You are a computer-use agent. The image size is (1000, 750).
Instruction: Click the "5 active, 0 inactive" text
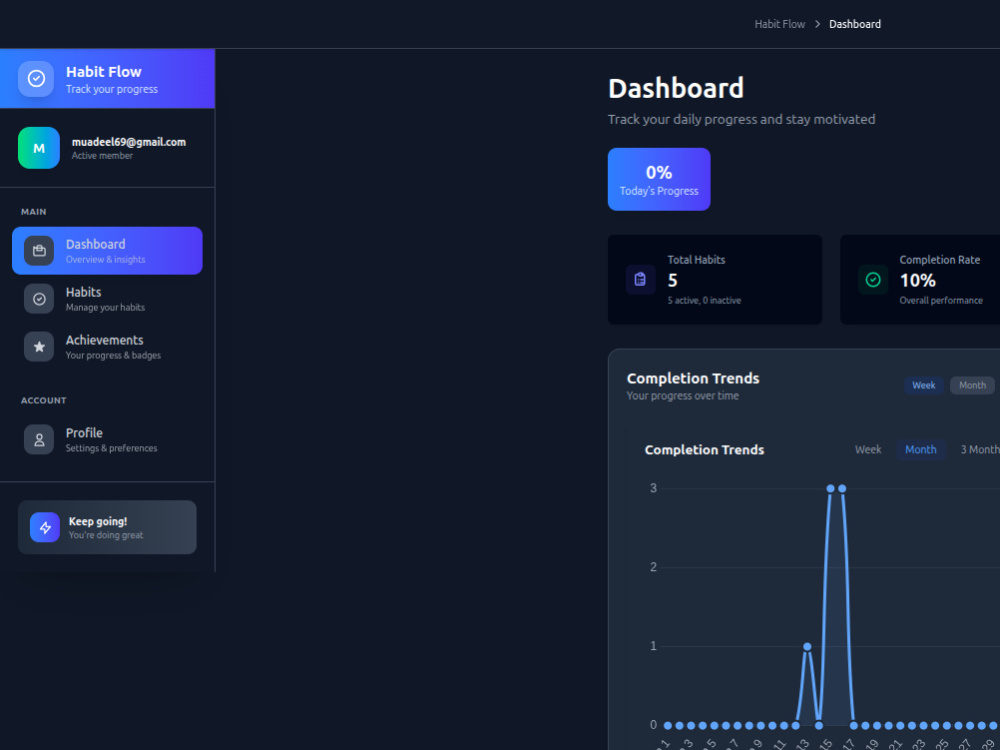704,300
